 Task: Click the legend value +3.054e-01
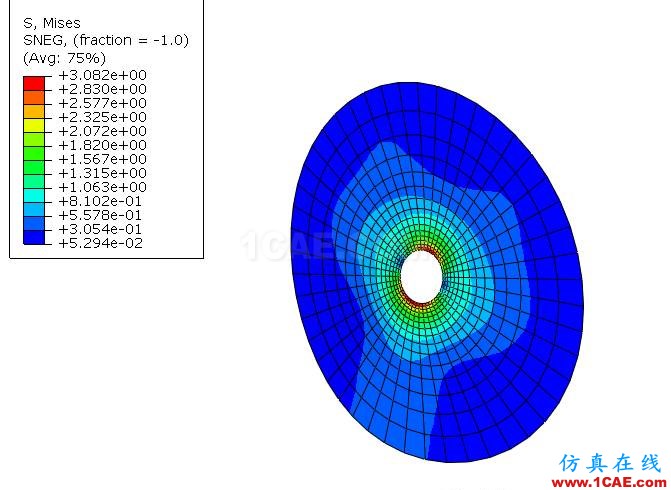pos(100,229)
